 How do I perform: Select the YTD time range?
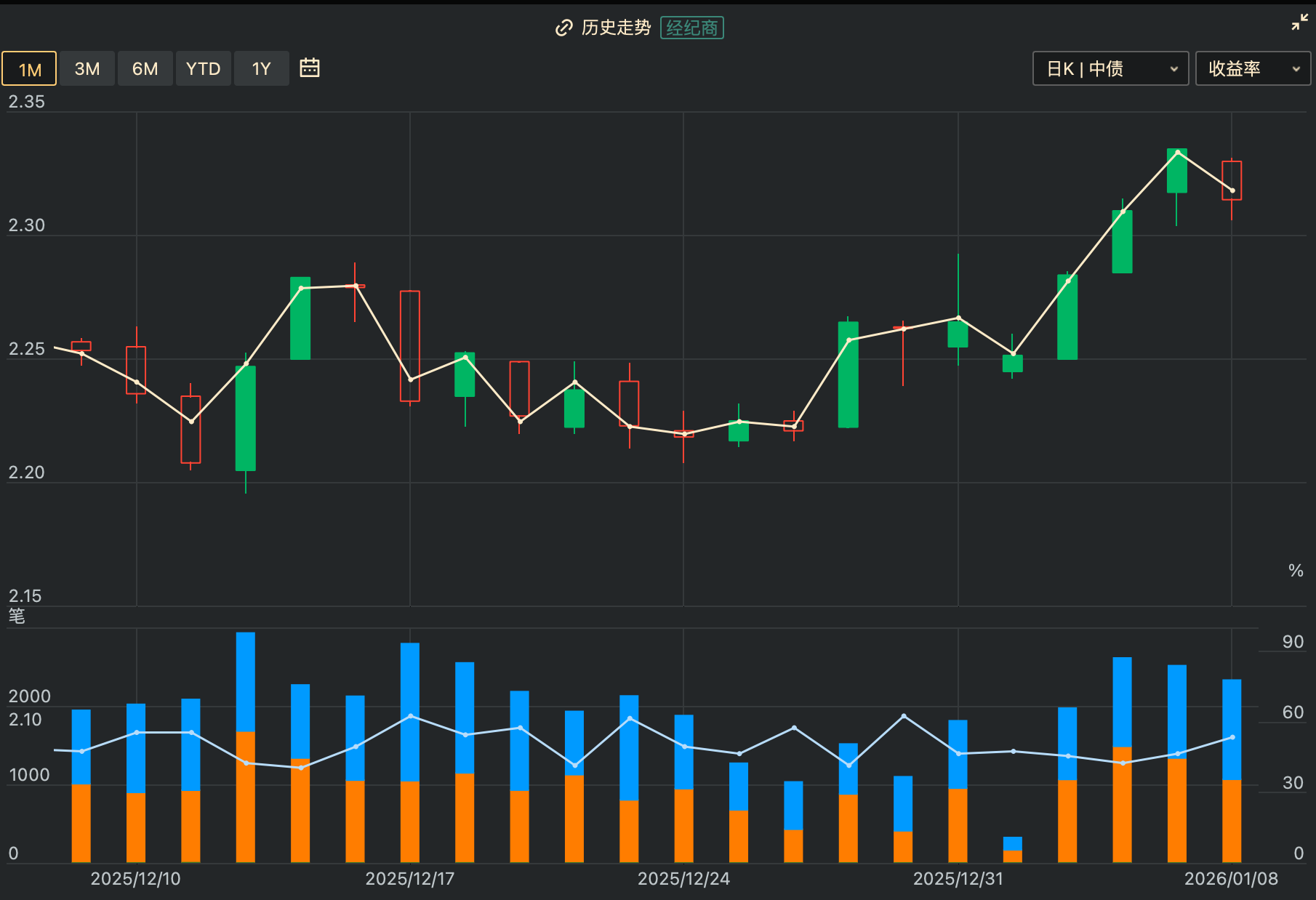coord(203,69)
